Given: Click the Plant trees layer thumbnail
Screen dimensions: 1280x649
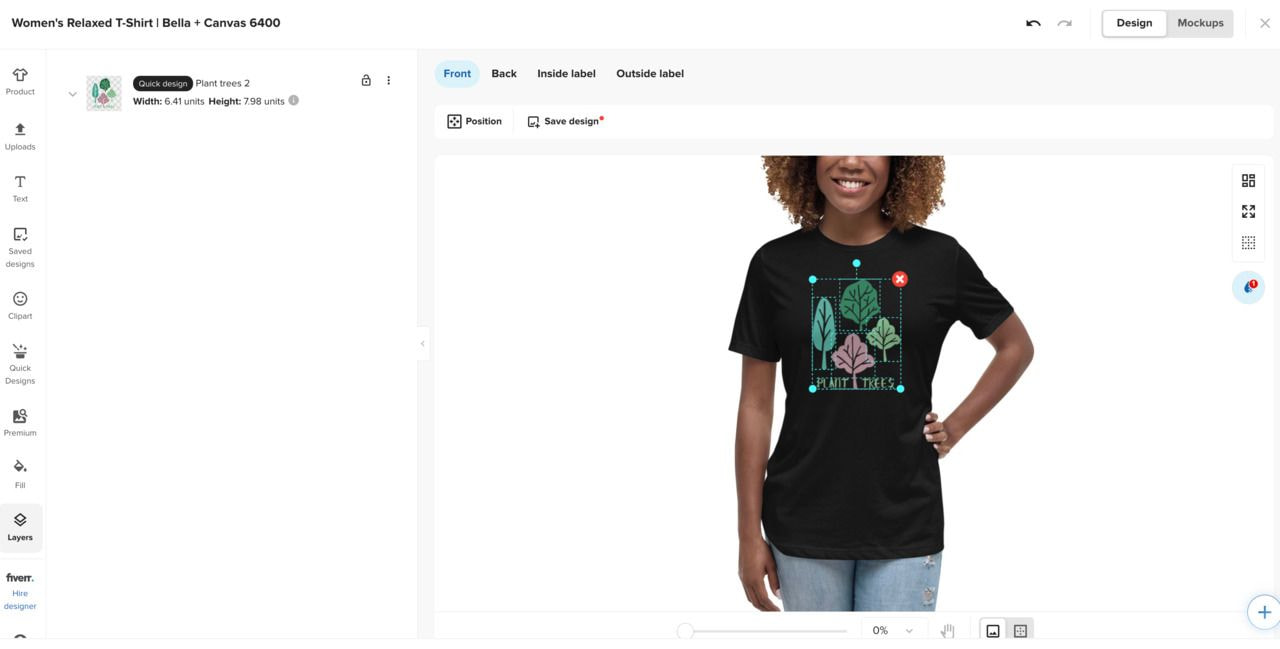Looking at the screenshot, I should [104, 93].
